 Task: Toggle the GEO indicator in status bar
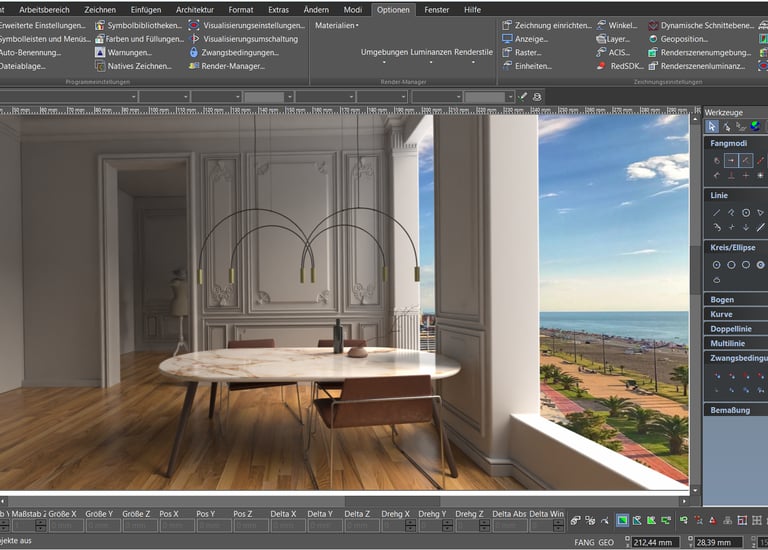pos(606,542)
